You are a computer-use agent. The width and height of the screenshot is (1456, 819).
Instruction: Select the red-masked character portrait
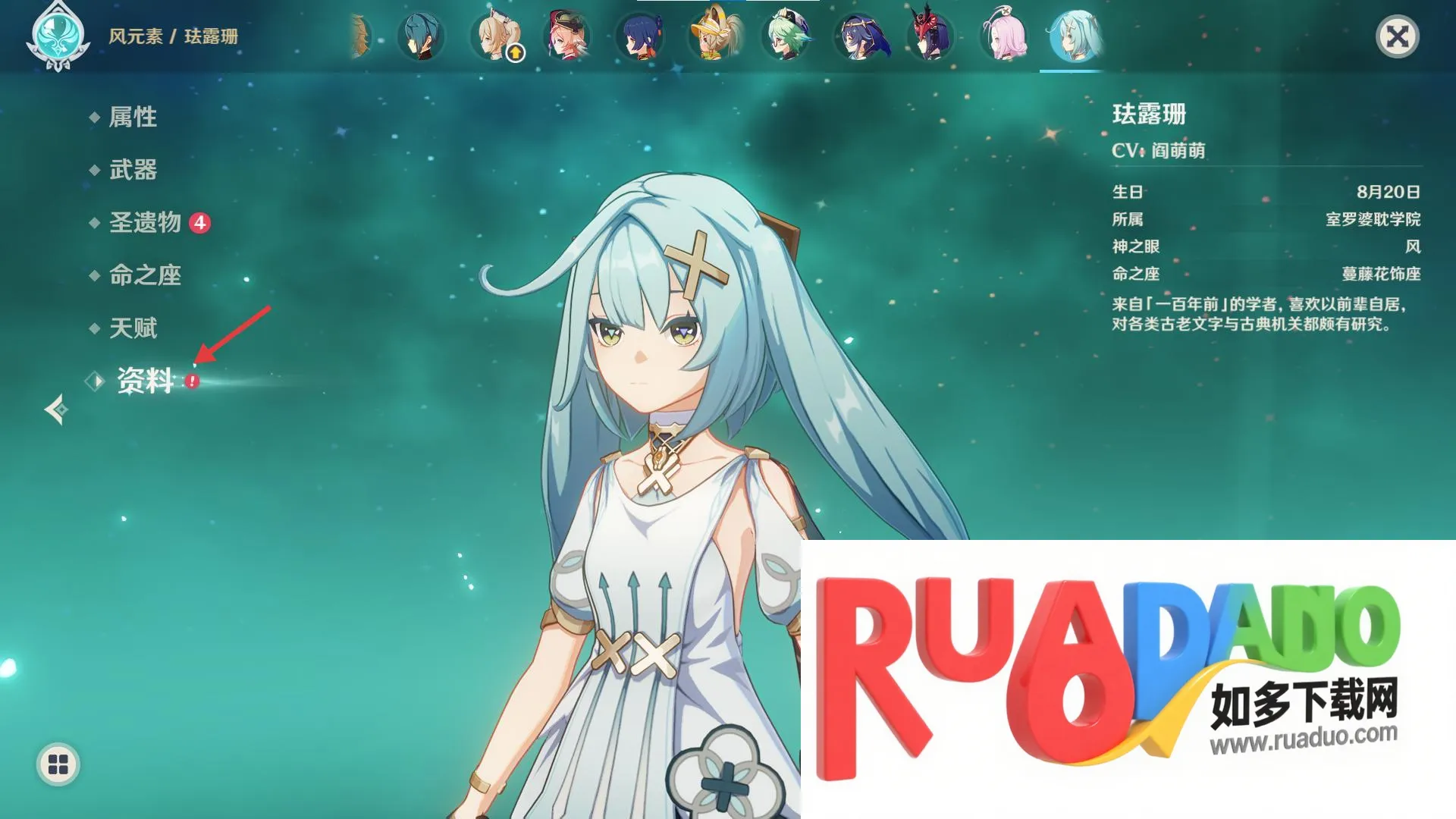click(930, 36)
